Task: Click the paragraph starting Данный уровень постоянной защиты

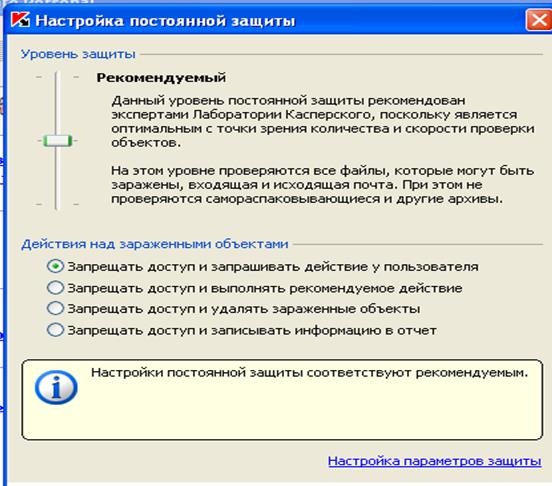Action: pos(323,121)
